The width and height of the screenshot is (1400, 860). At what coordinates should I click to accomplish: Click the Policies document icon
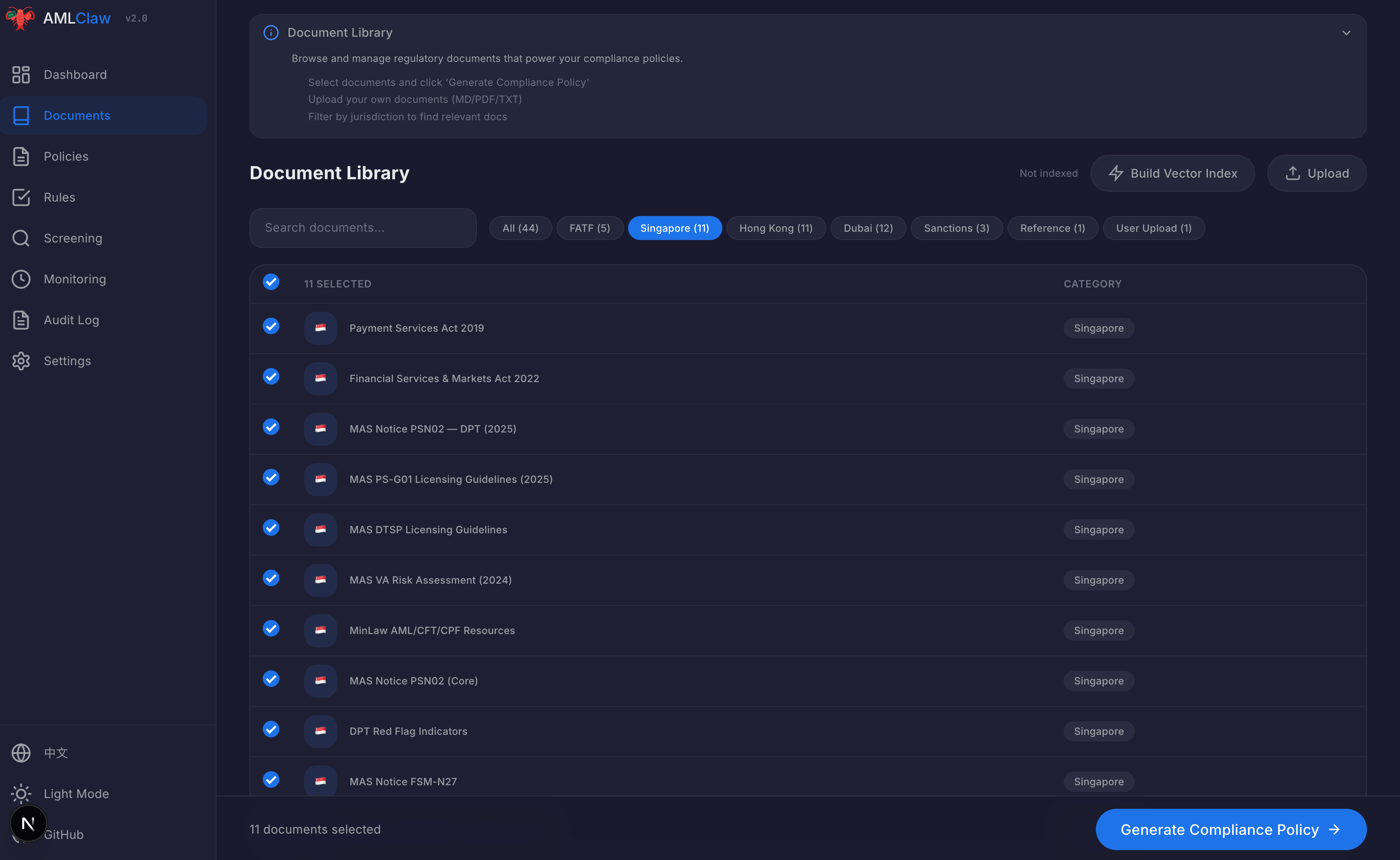pos(21,157)
